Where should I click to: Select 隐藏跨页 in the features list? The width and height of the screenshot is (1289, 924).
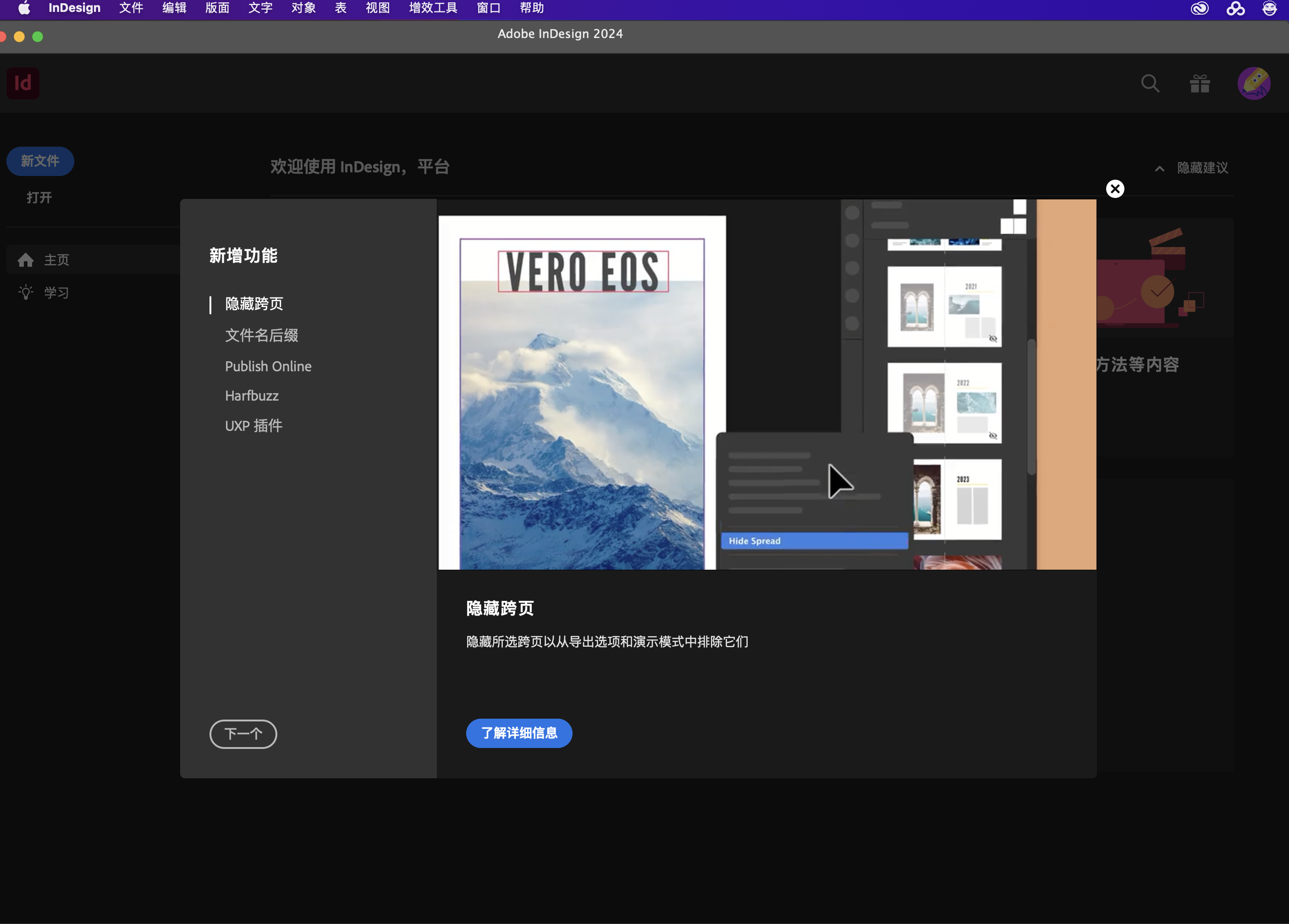(254, 304)
